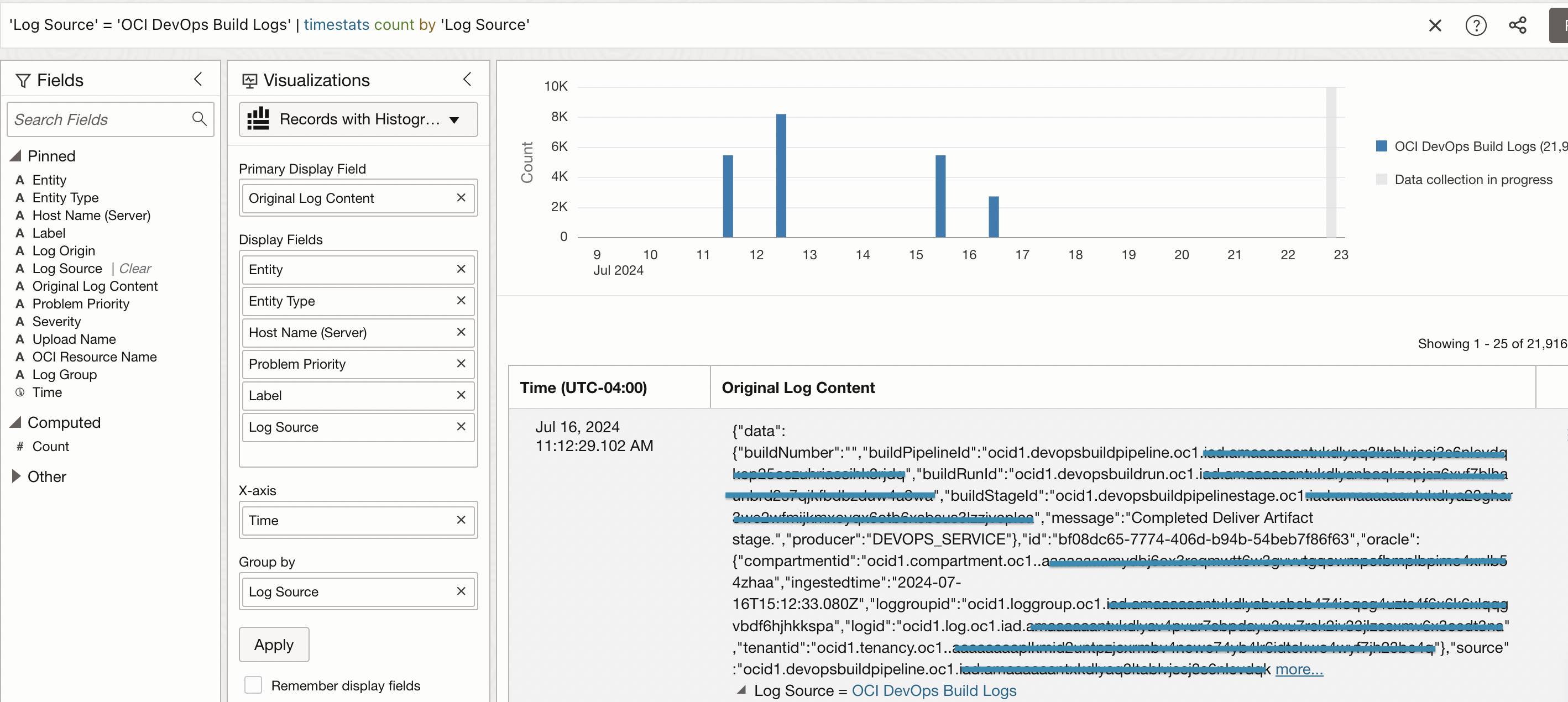Click the share icon in query bar
The image size is (1568, 702).
click(1517, 25)
